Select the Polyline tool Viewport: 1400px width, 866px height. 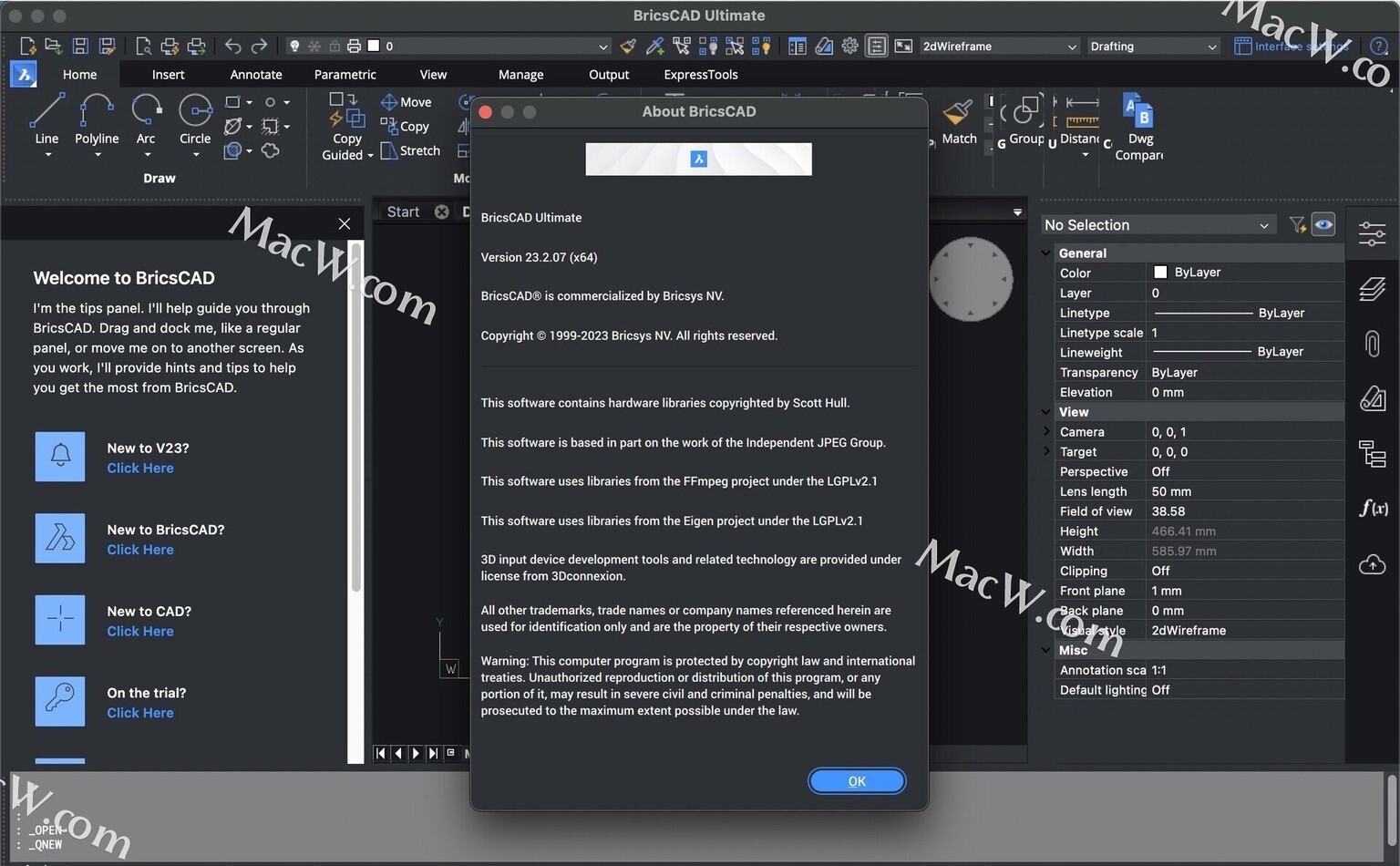point(97,119)
